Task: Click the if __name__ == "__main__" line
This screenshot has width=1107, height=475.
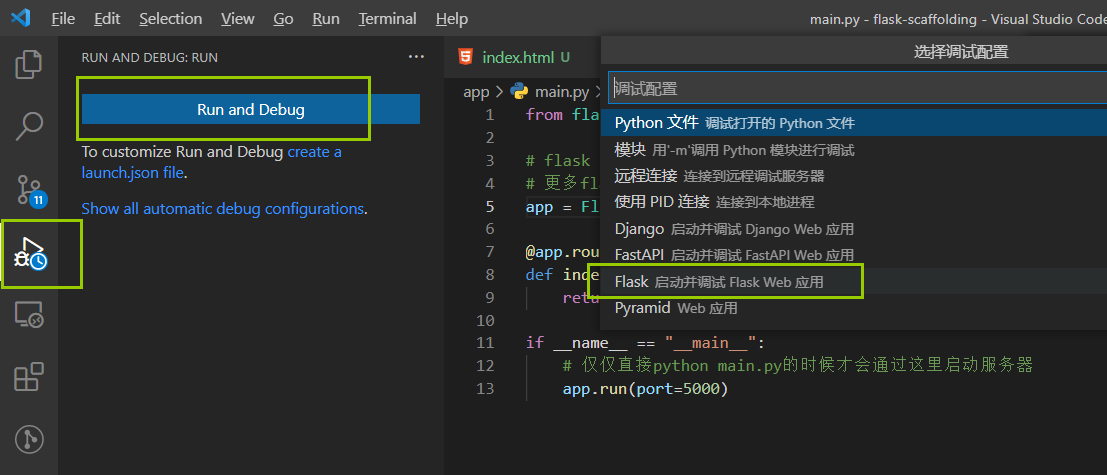Action: [x=645, y=344]
